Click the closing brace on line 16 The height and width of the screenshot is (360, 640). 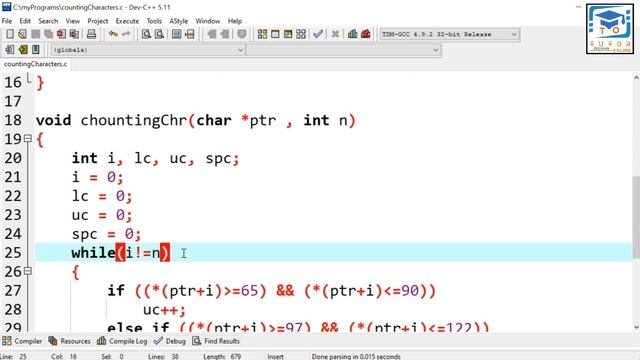(x=40, y=83)
